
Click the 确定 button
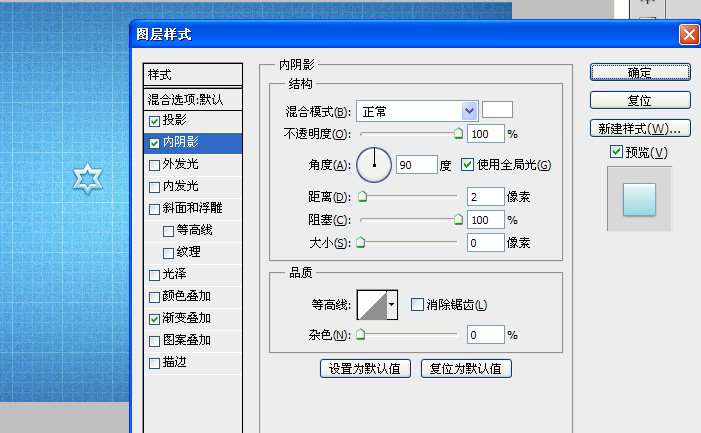(x=640, y=72)
